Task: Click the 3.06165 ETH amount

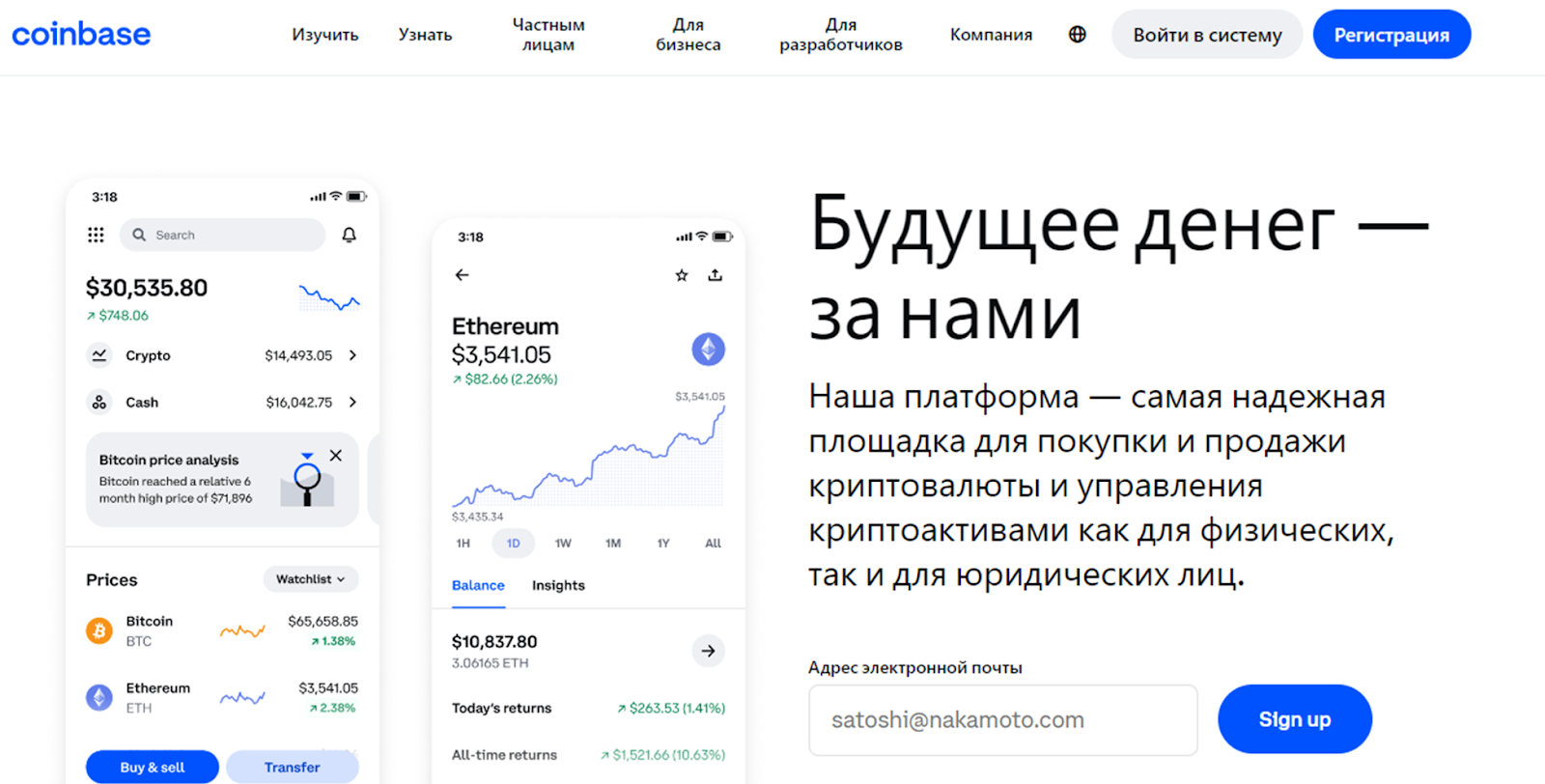Action: 491,663
